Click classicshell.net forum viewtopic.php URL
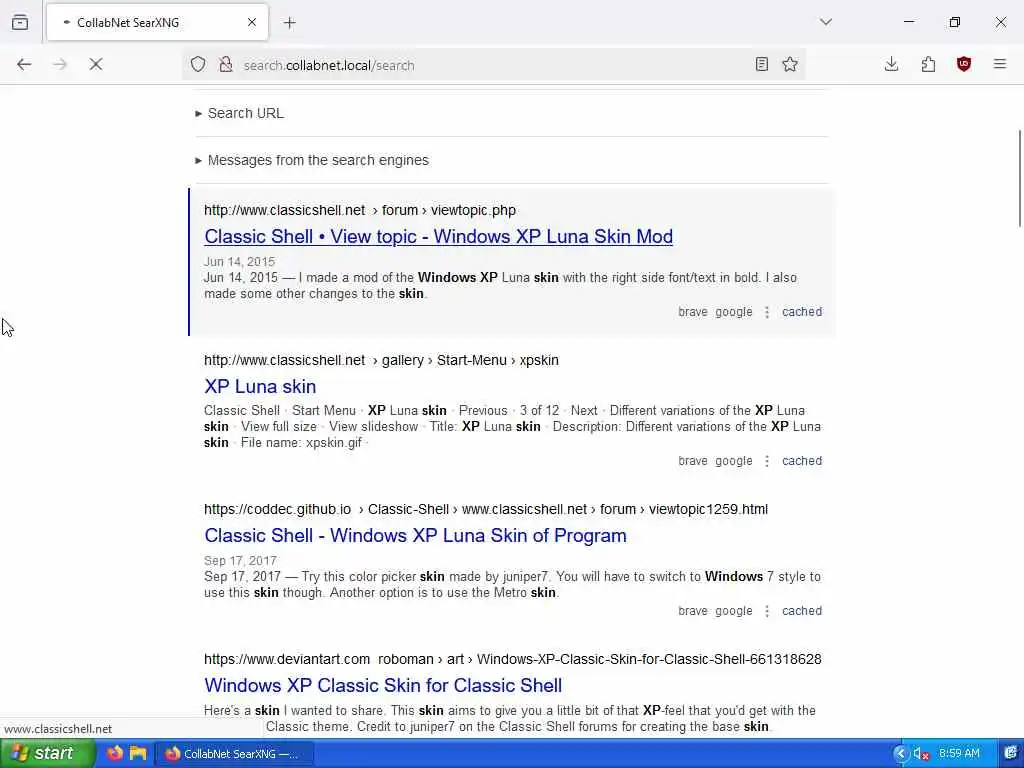Image resolution: width=1024 pixels, height=768 pixels. point(360,210)
